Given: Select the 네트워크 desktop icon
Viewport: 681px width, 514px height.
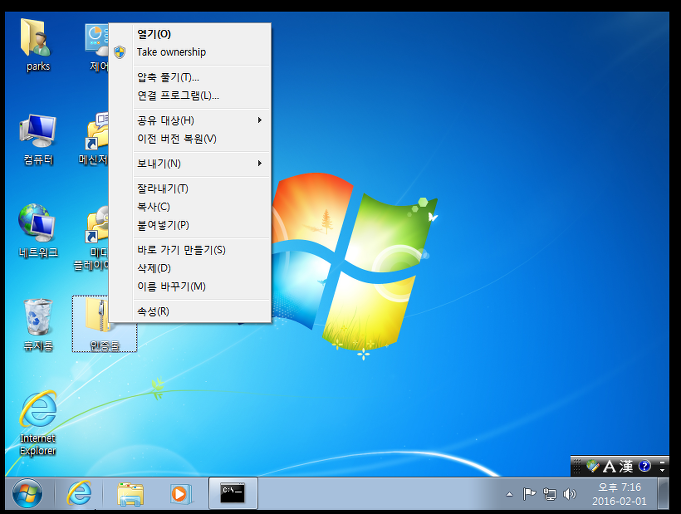Looking at the screenshot, I should point(38,230).
